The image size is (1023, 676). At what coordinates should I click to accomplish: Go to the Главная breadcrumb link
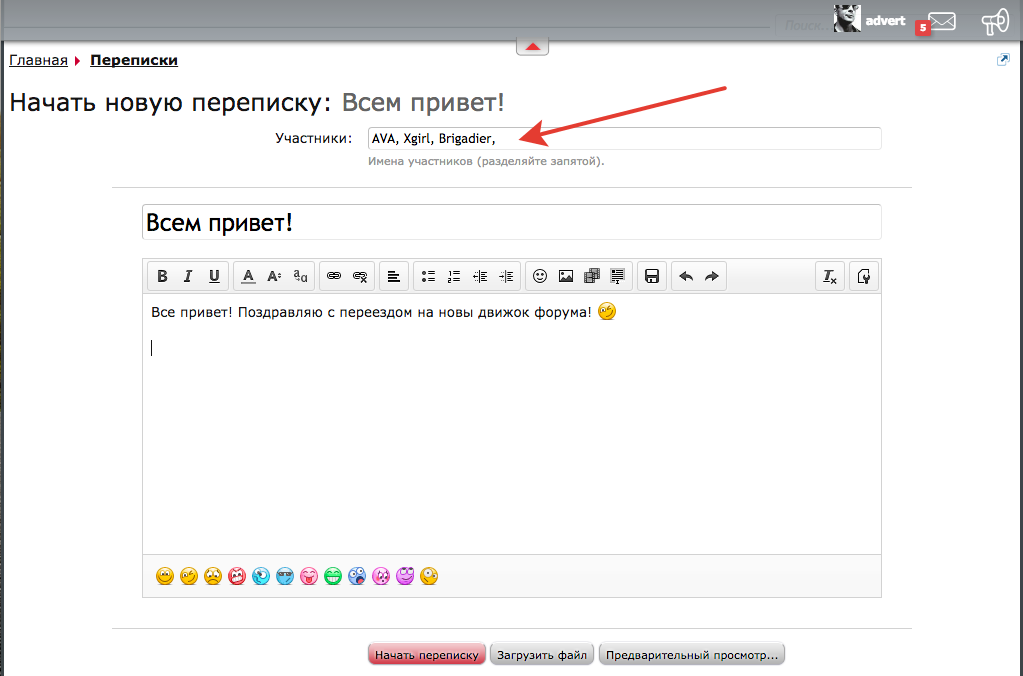[x=38, y=60]
